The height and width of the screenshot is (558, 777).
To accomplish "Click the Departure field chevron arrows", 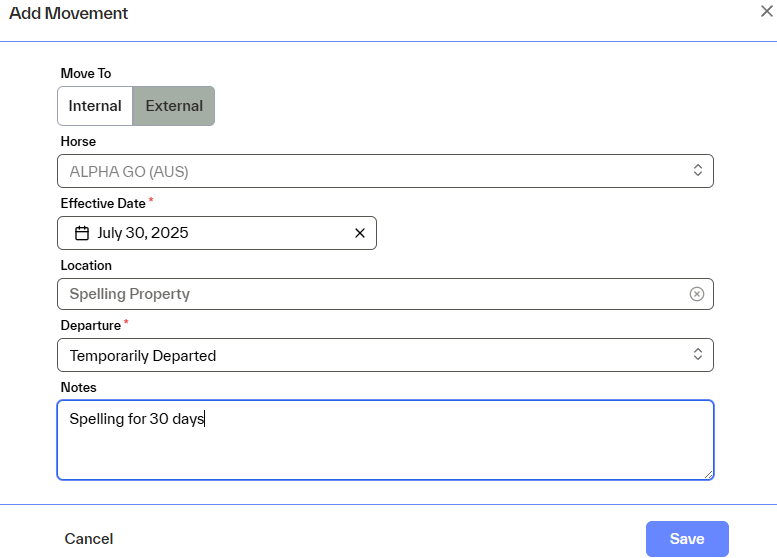I will click(698, 355).
